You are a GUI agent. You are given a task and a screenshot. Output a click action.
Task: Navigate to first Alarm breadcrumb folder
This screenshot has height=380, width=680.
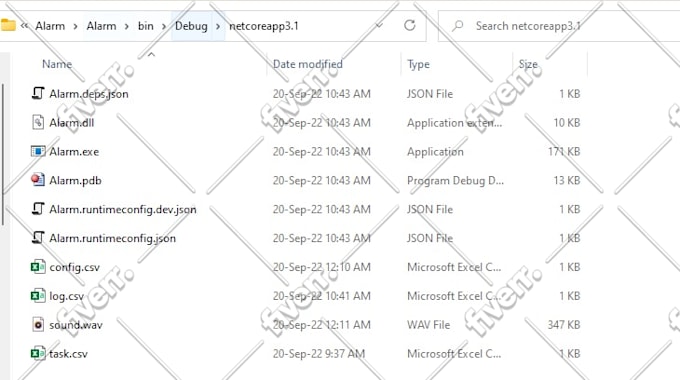point(50,26)
